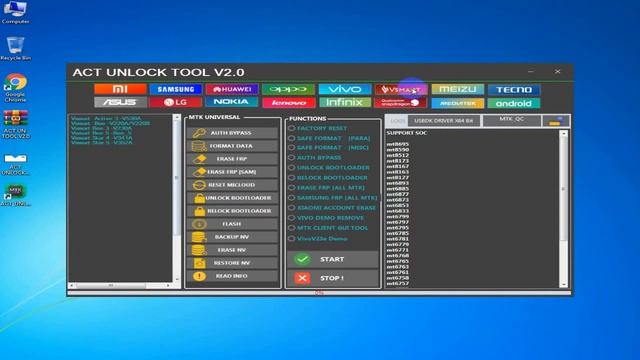Choose the Lenovo brand logo

288,102
